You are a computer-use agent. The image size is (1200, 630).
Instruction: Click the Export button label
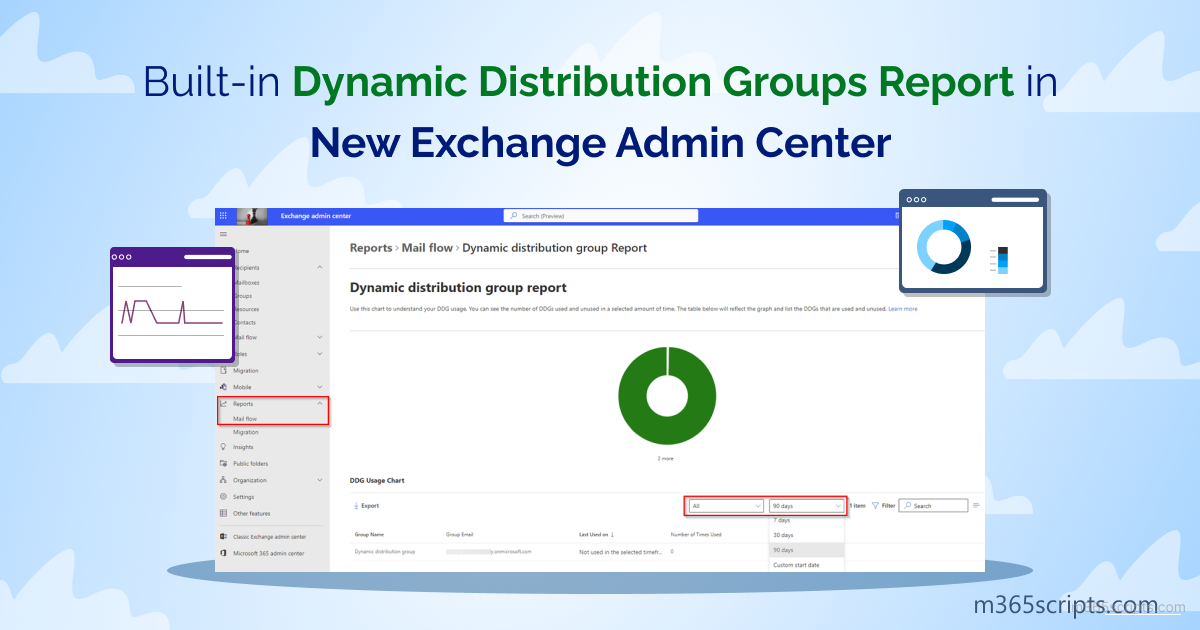(x=370, y=506)
